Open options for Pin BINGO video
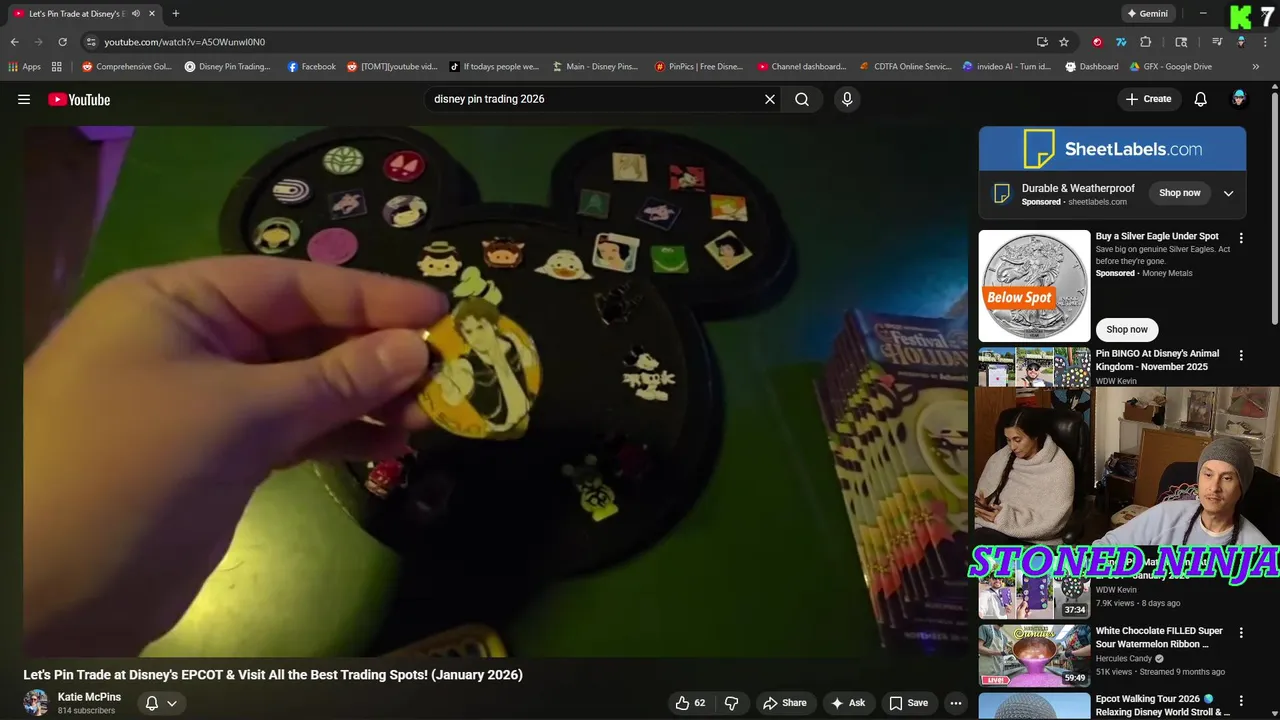The image size is (1280, 720). click(x=1241, y=355)
